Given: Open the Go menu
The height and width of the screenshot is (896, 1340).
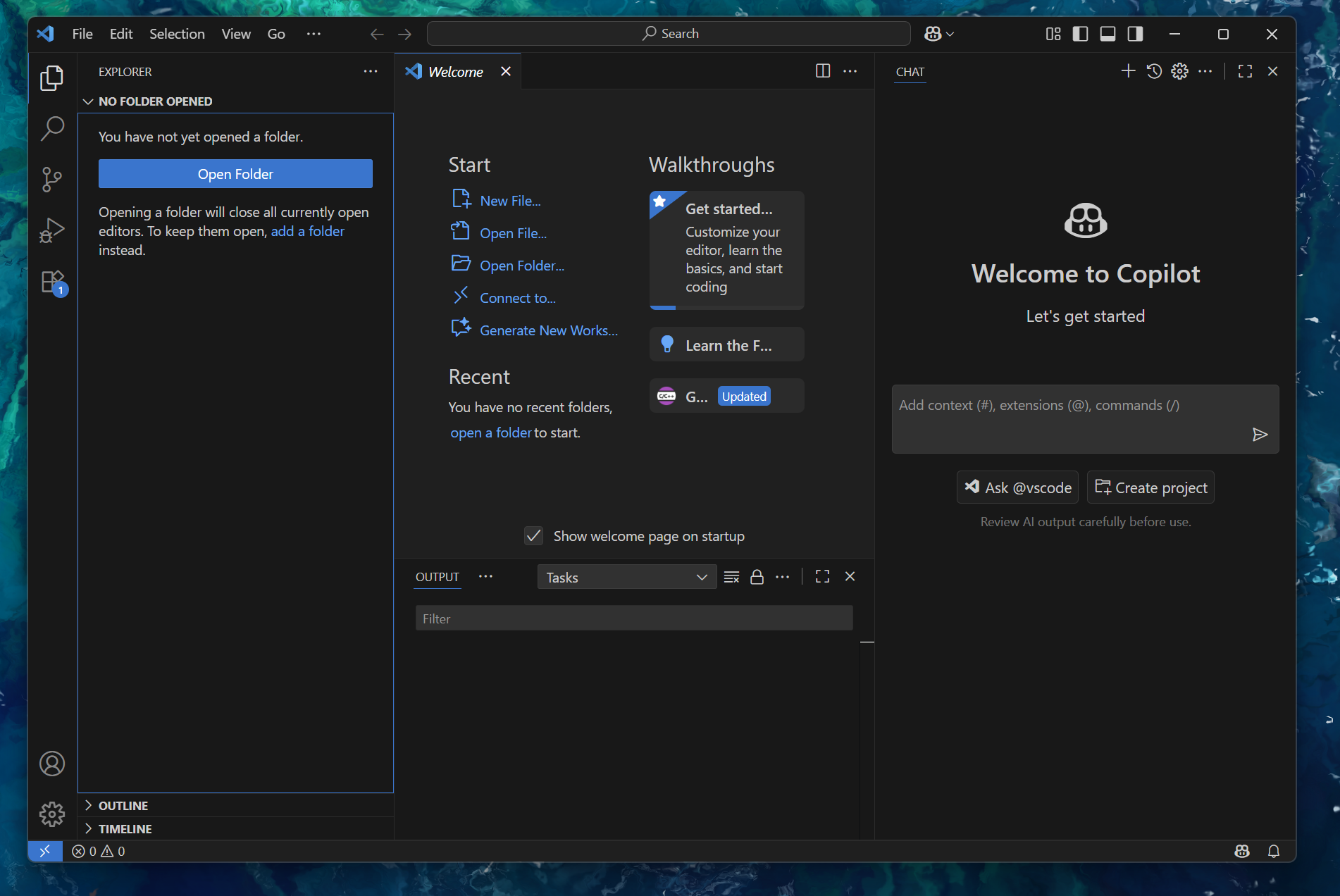Looking at the screenshot, I should coord(276,34).
